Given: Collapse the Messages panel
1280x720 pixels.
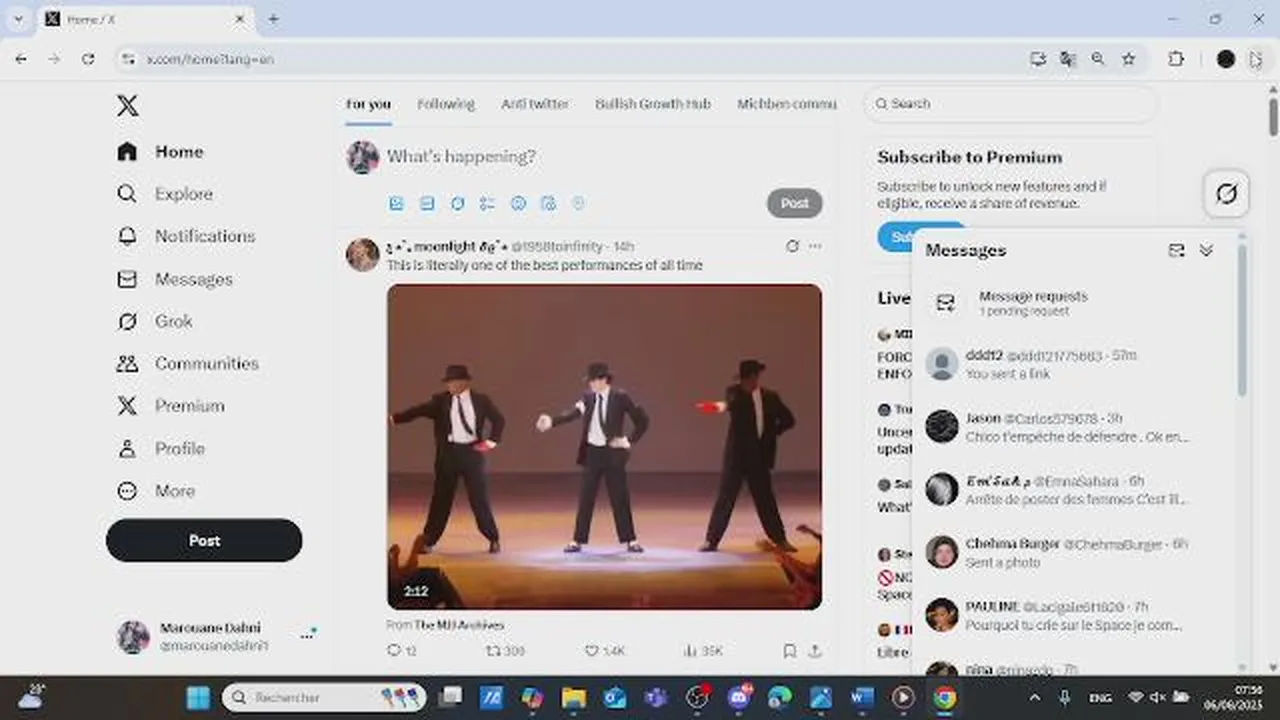Looking at the screenshot, I should click(1206, 250).
